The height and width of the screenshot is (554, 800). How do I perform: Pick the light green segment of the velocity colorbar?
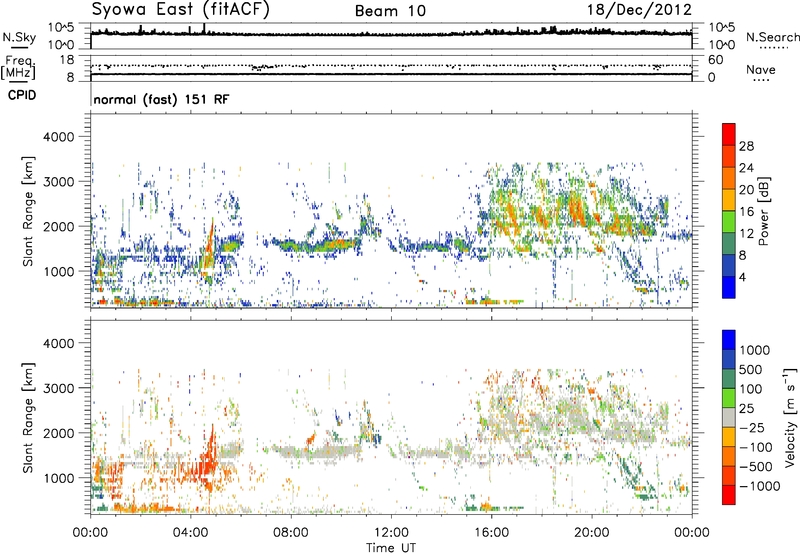(x=729, y=398)
